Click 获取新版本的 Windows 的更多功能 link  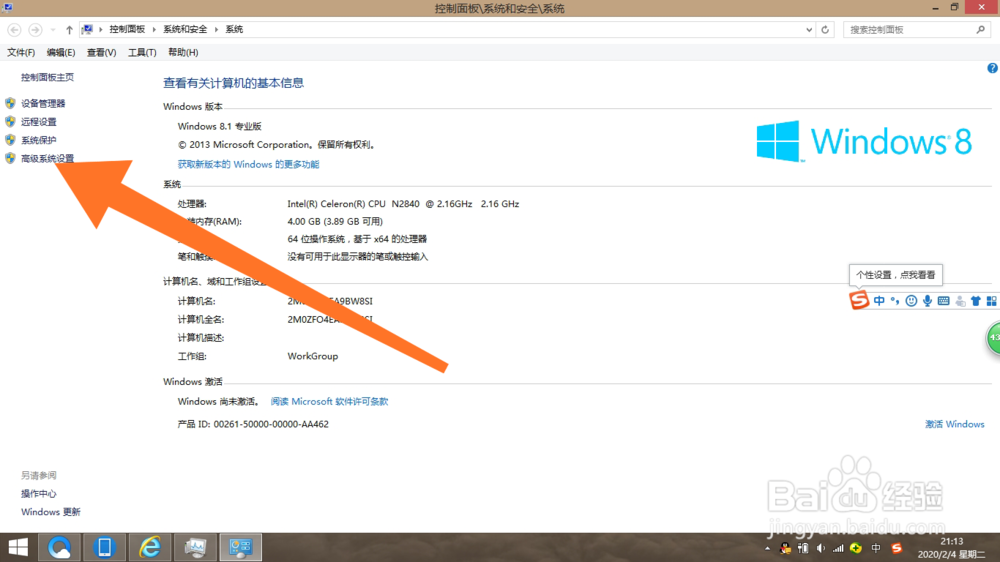[248, 165]
